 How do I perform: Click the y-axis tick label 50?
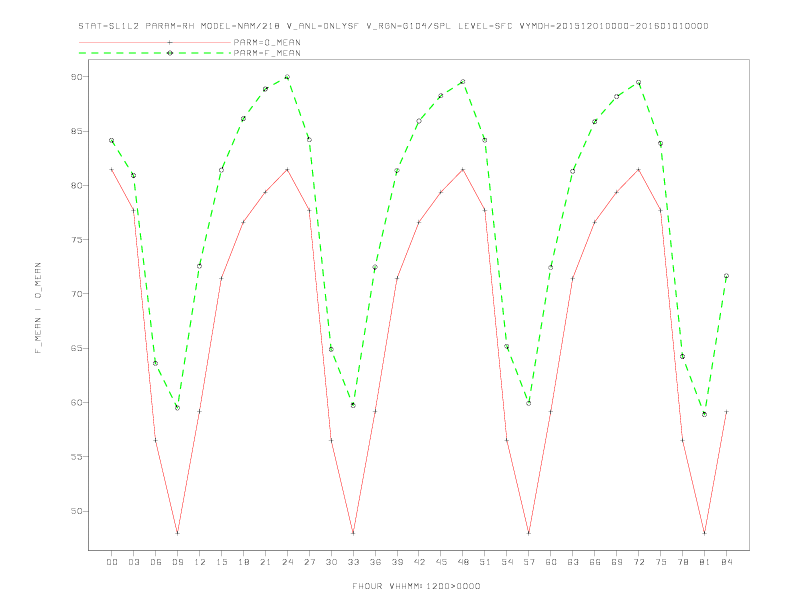[x=76, y=511]
